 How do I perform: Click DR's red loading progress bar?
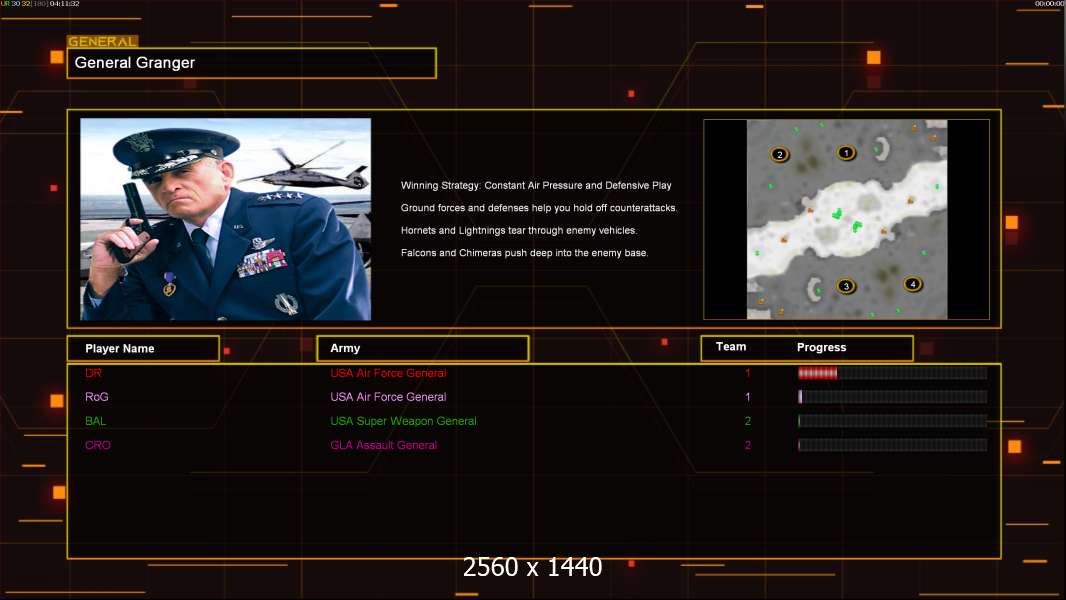(817, 373)
